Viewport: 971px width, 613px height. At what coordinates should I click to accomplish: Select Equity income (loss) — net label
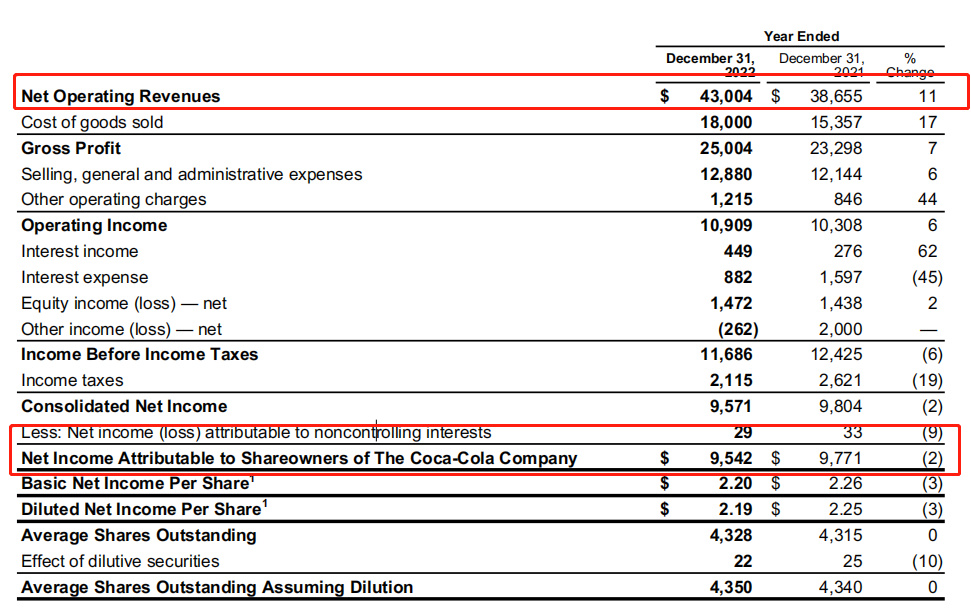pyautogui.click(x=124, y=303)
